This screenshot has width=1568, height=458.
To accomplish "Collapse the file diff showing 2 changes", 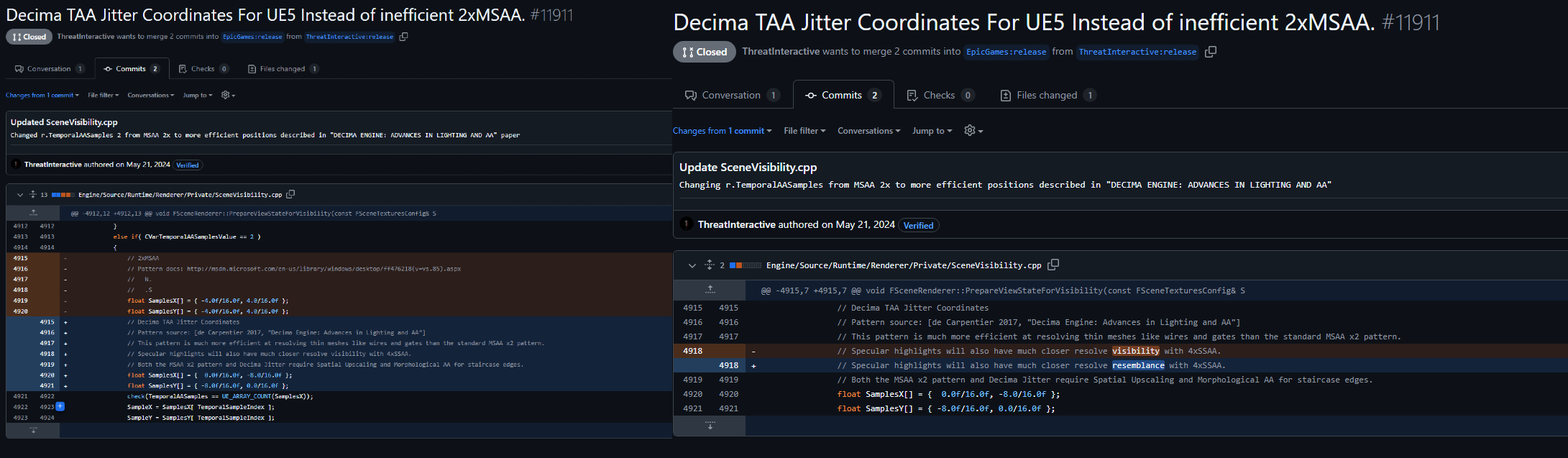I will (692, 265).
